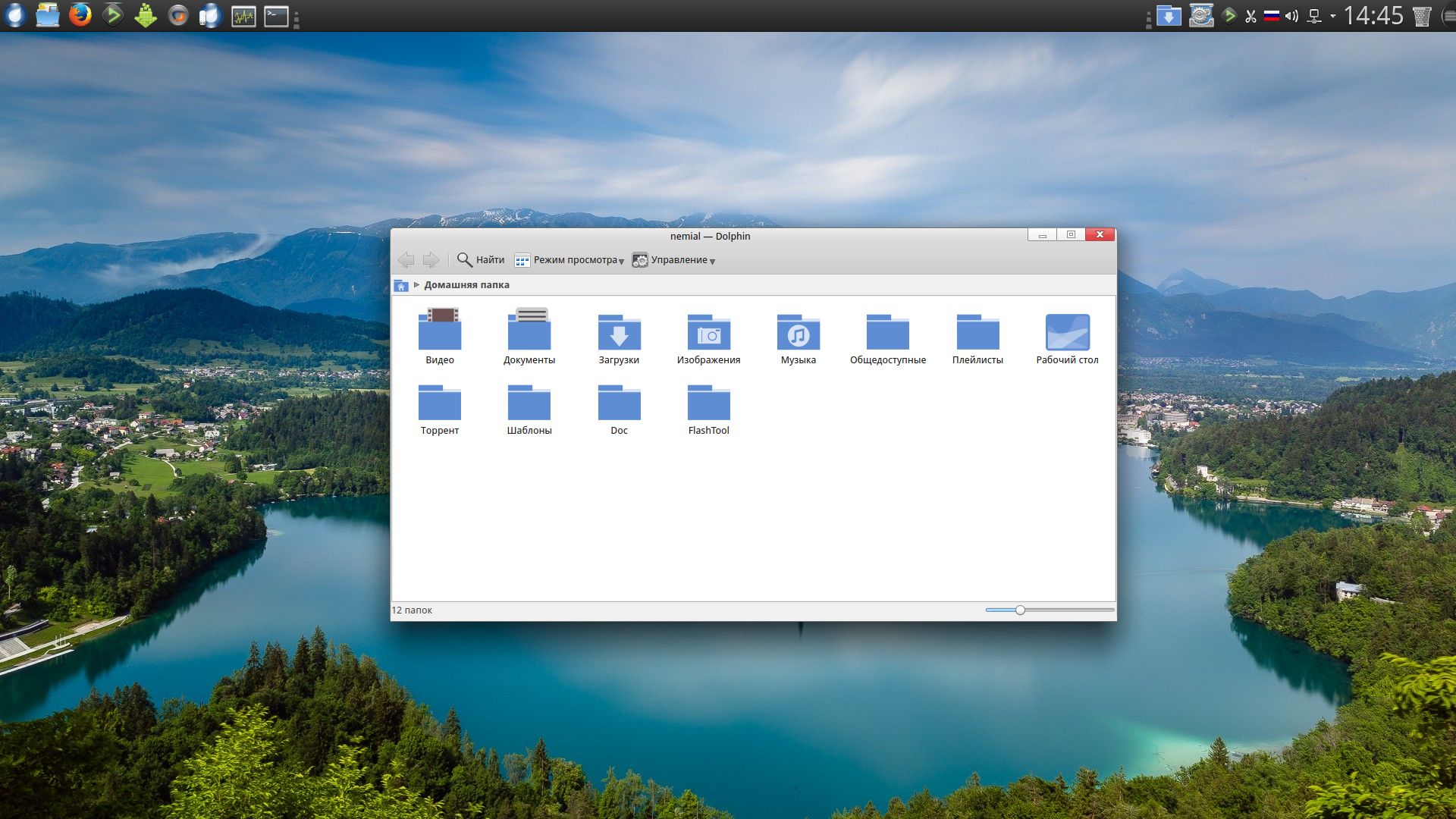
Task: Launch Firefox from the top panel
Action: (80, 15)
